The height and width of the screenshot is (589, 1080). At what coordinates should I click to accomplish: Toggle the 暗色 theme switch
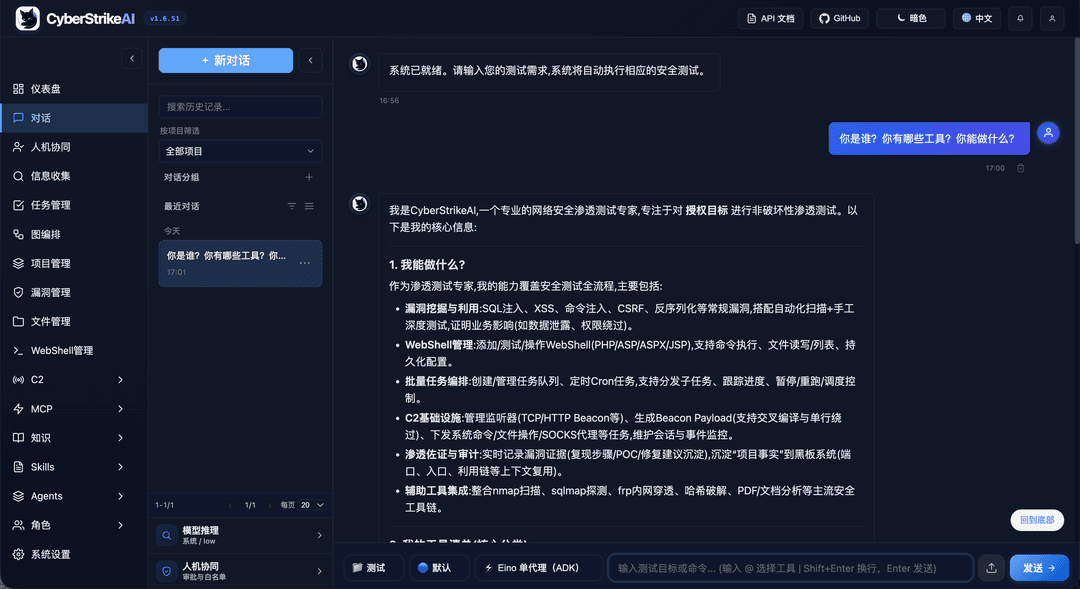tap(911, 19)
